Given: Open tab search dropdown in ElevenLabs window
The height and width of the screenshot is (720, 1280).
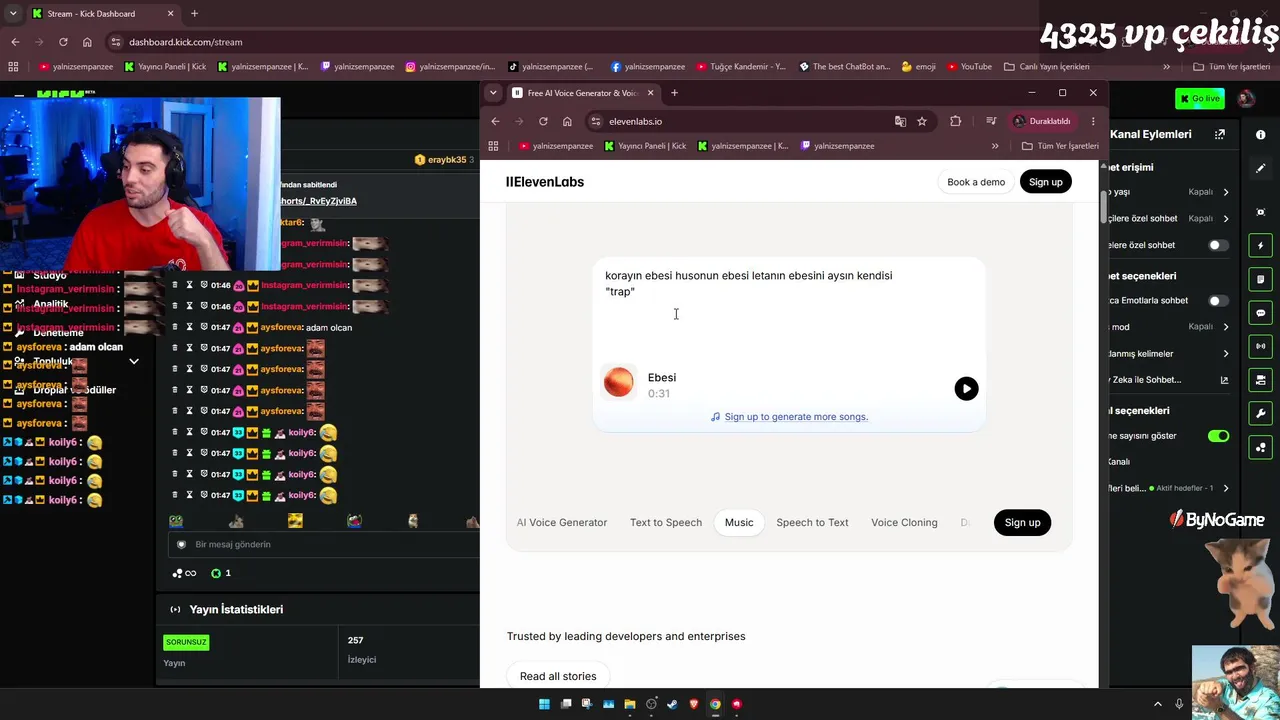Looking at the screenshot, I should 493,93.
